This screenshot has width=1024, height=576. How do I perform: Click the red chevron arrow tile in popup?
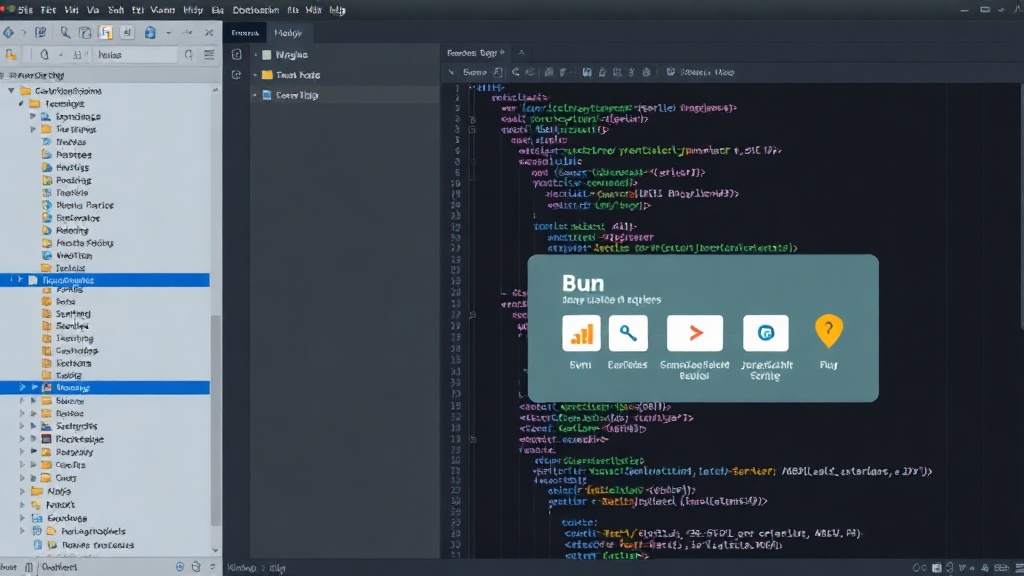click(x=695, y=334)
